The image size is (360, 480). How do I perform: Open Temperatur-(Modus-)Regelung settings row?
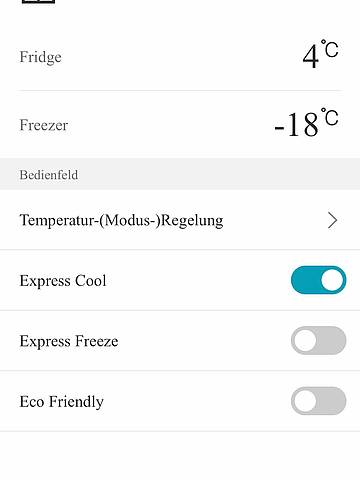pos(180,220)
